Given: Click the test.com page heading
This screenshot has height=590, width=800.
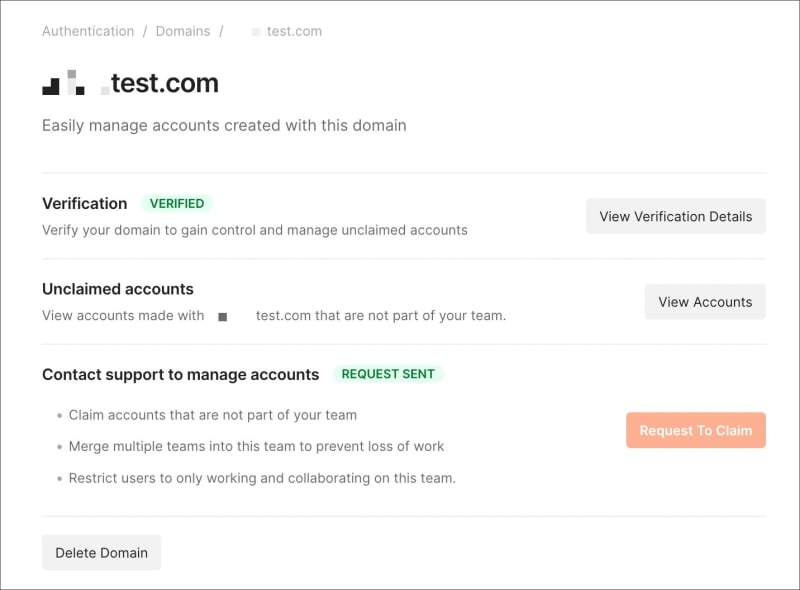Looking at the screenshot, I should coord(164,84).
